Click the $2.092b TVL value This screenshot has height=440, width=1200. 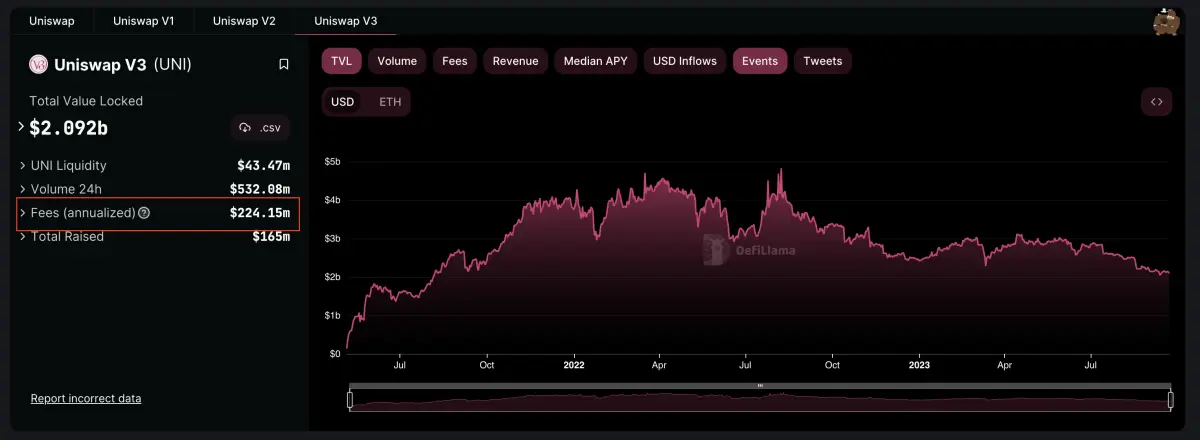click(x=68, y=128)
